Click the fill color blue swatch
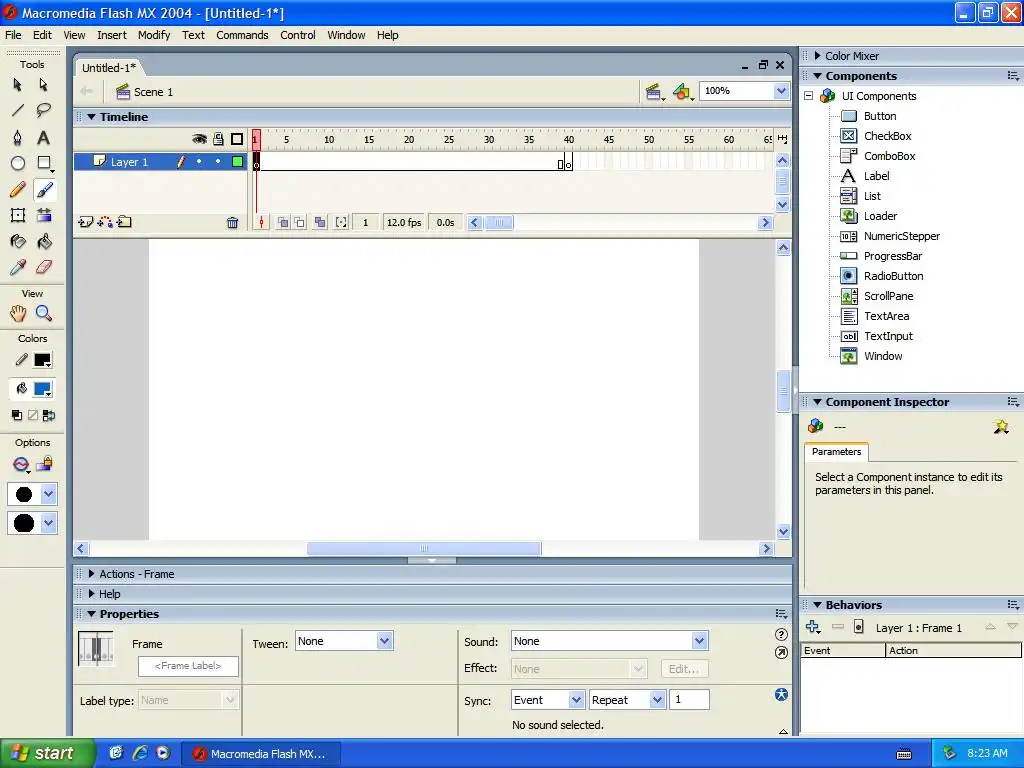 tap(43, 389)
